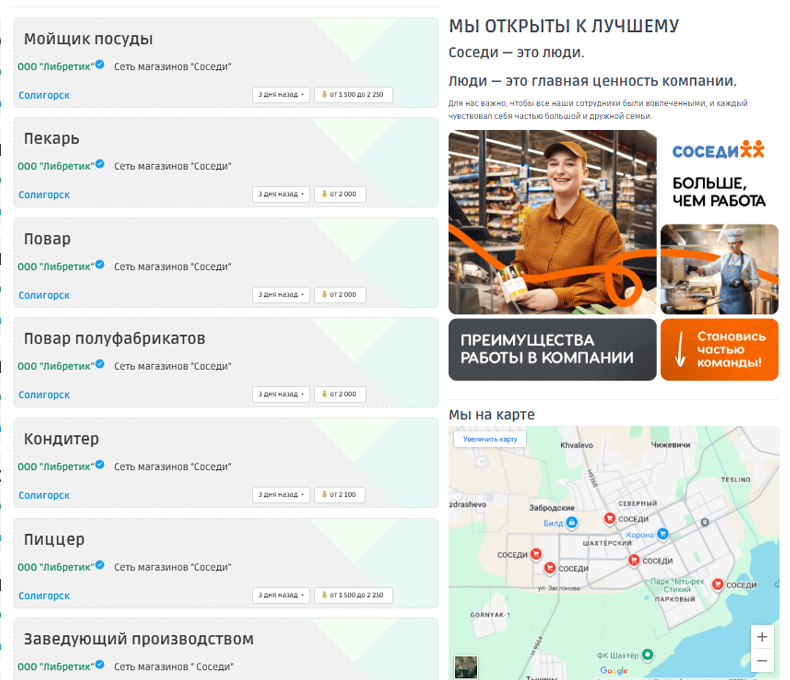790x680 pixels.
Task: Open Заведующий производством vacancy
Action: [139, 639]
